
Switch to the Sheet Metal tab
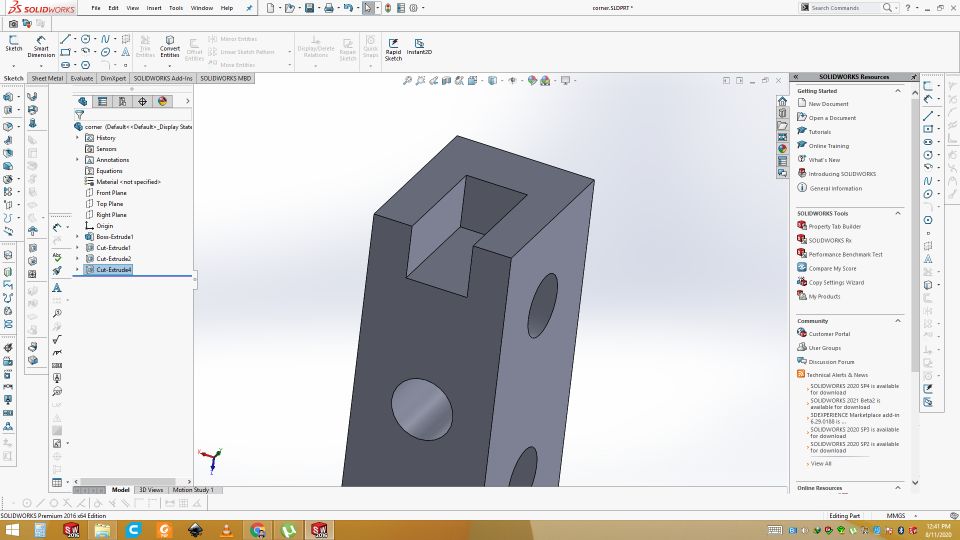click(47, 78)
